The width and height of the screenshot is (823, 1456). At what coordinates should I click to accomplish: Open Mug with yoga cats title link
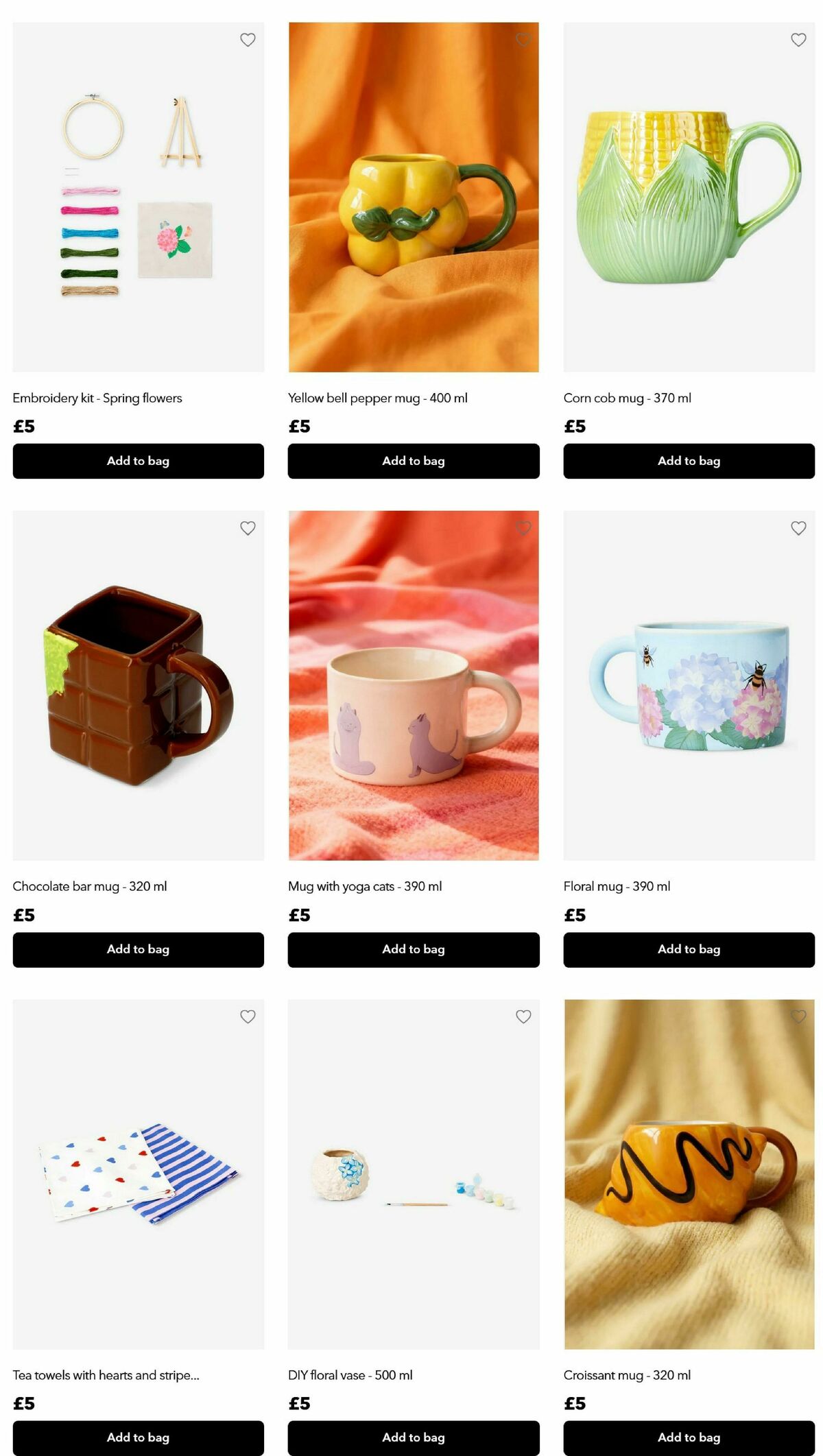tap(365, 886)
